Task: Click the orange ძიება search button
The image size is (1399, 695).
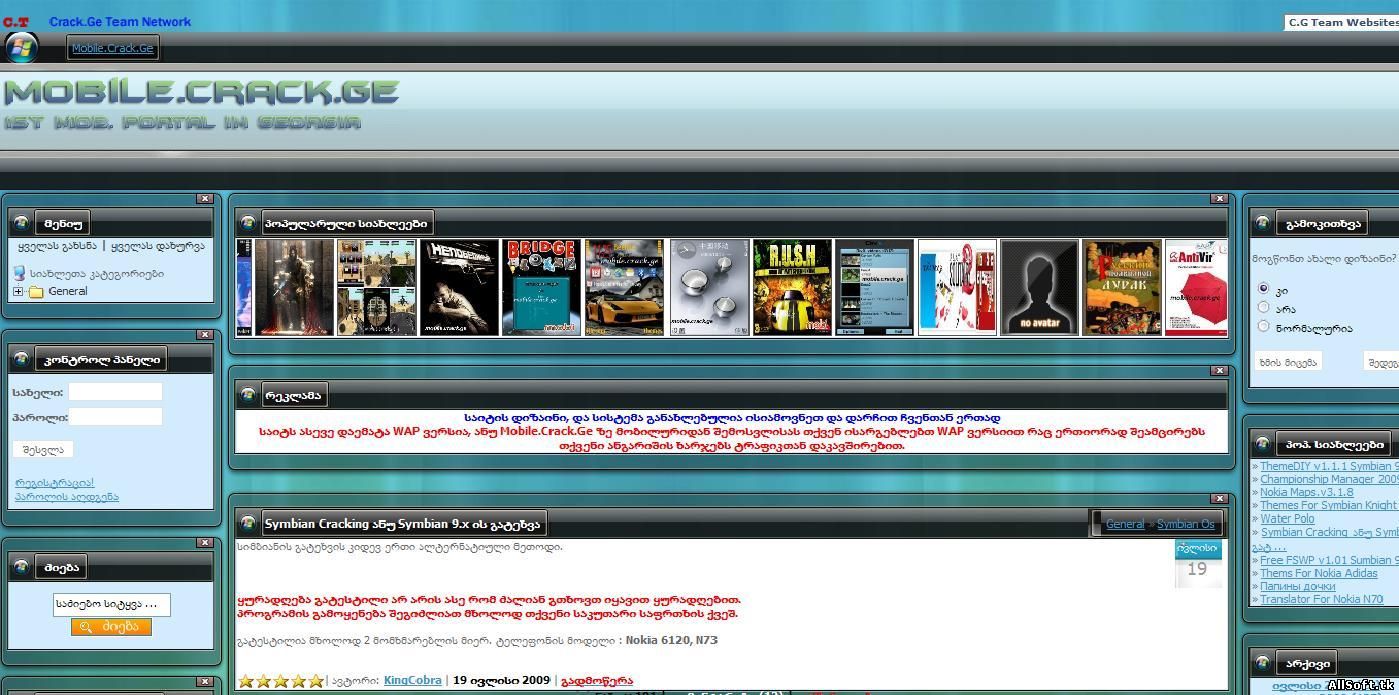Action: pos(111,627)
